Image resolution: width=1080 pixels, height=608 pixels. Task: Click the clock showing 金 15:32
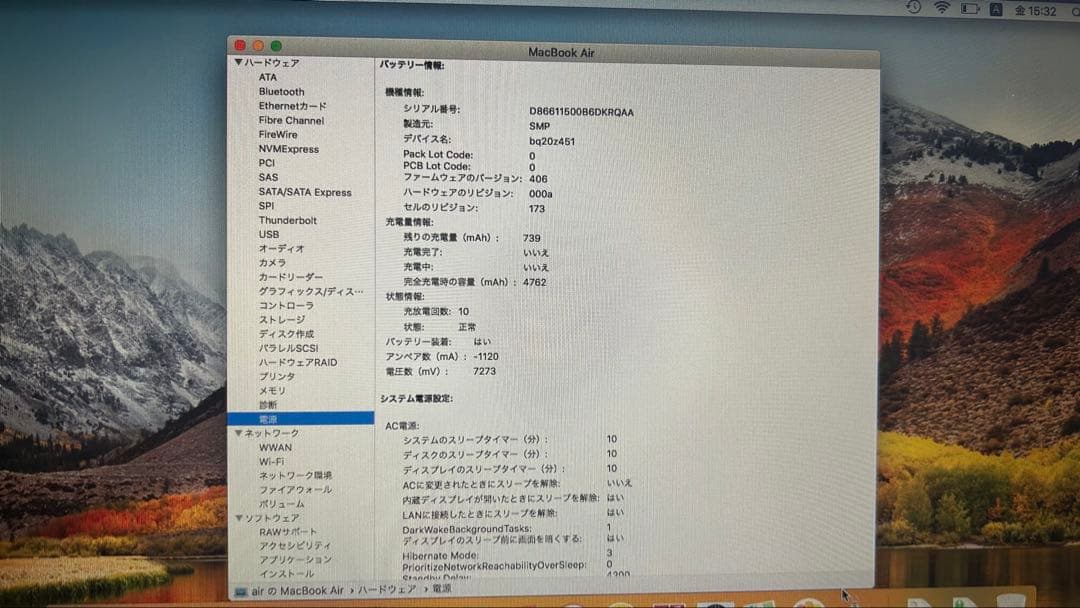pyautogui.click(x=1035, y=10)
